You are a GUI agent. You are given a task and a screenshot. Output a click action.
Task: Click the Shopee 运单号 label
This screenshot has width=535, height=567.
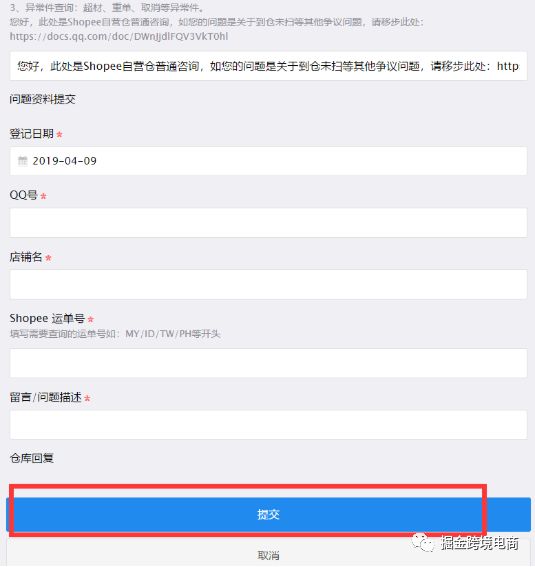[47, 319]
